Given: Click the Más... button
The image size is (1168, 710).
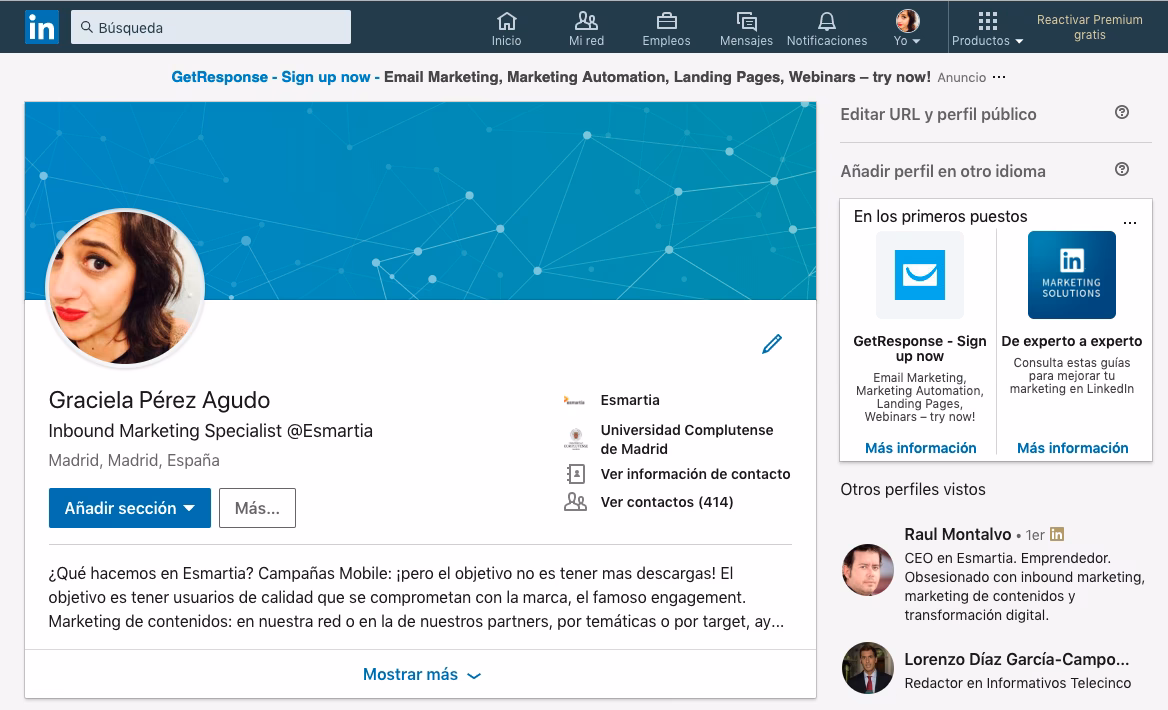Looking at the screenshot, I should 257,508.
